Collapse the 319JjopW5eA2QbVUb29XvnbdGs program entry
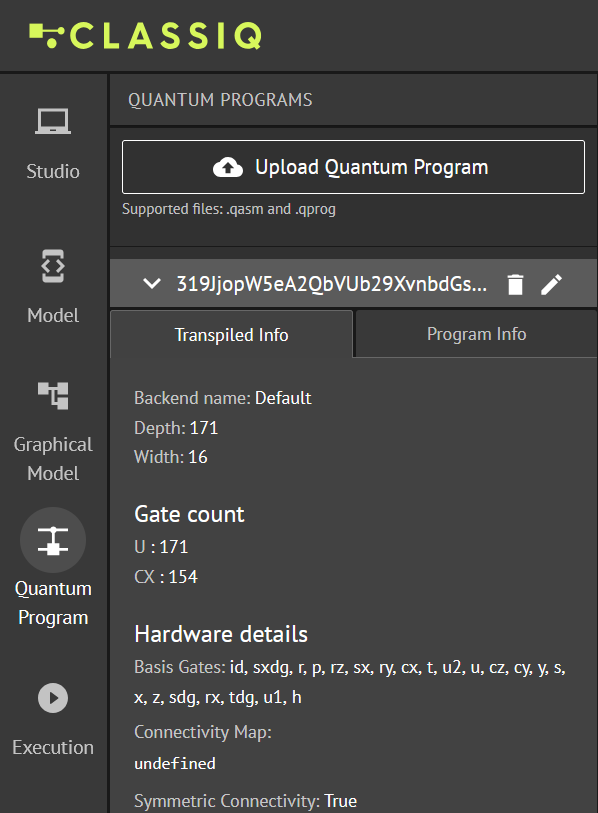Viewport: 598px width, 813px height. pos(151,284)
